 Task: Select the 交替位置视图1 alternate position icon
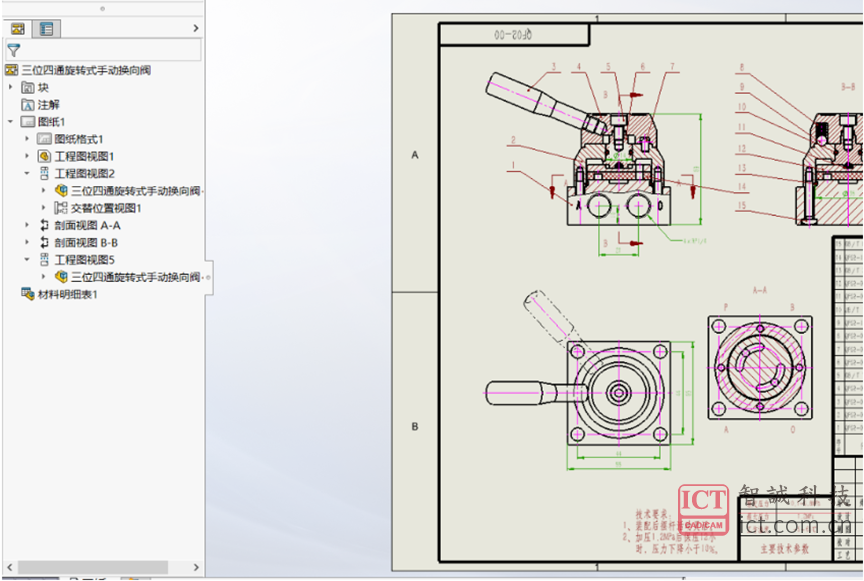61,208
